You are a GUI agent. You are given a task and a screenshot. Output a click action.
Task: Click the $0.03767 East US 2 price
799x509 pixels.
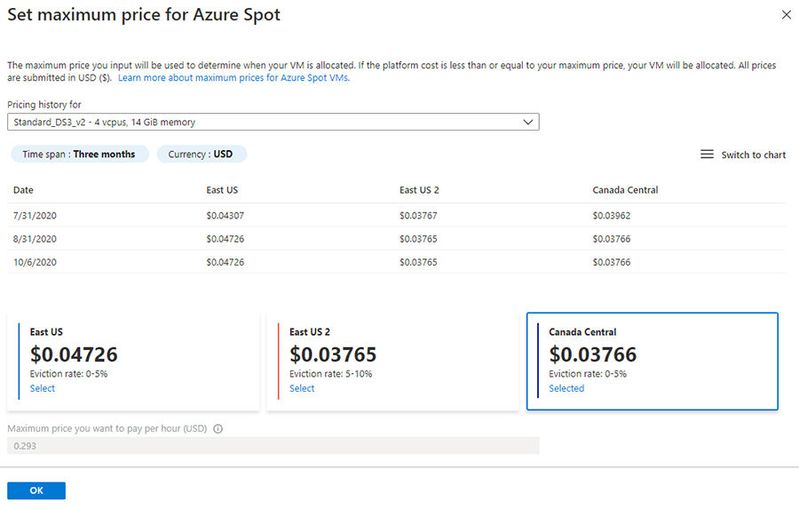(418, 216)
